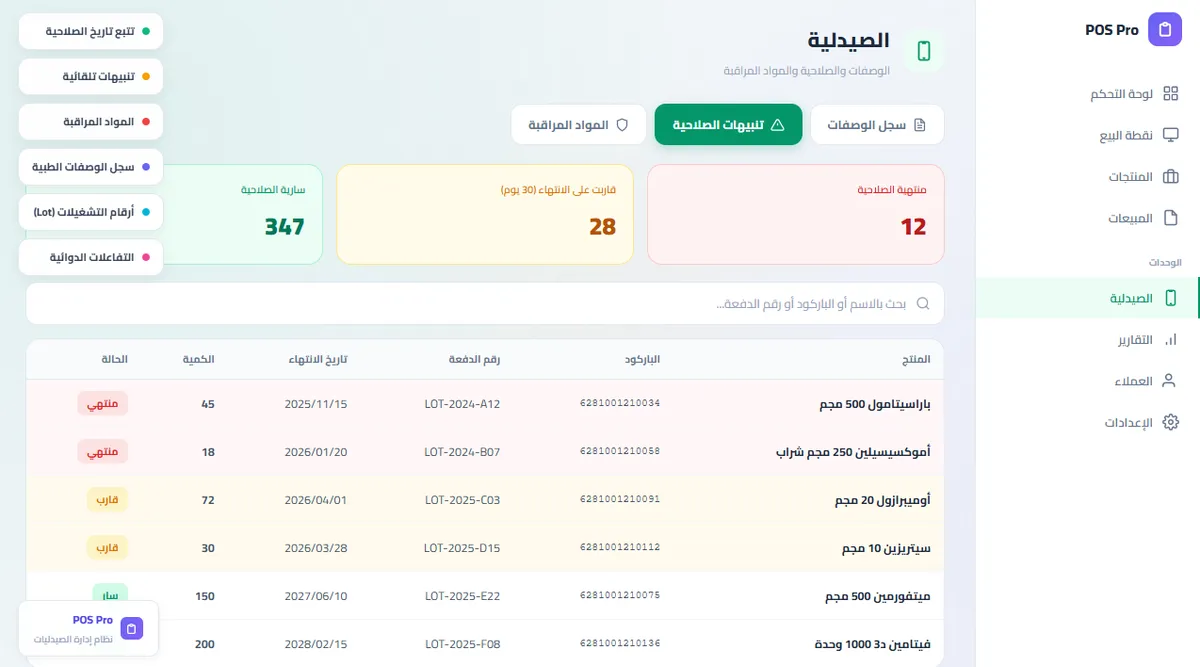Click the point of sale monitor icon
The image size is (1200, 667).
[1170, 135]
